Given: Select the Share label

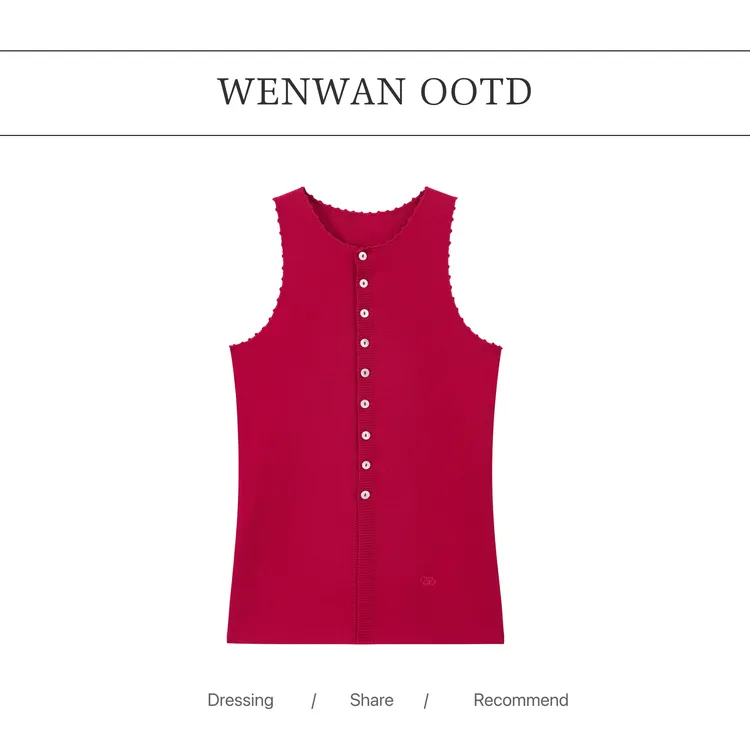Looking at the screenshot, I should point(372,700).
